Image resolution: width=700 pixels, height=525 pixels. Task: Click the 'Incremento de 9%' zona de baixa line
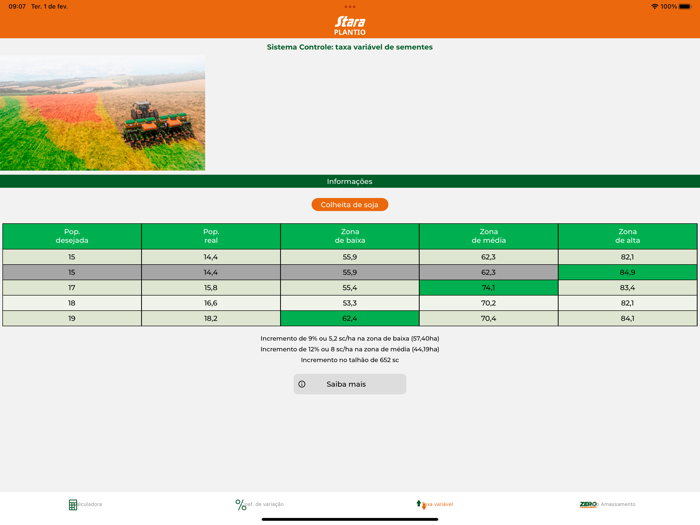350,338
